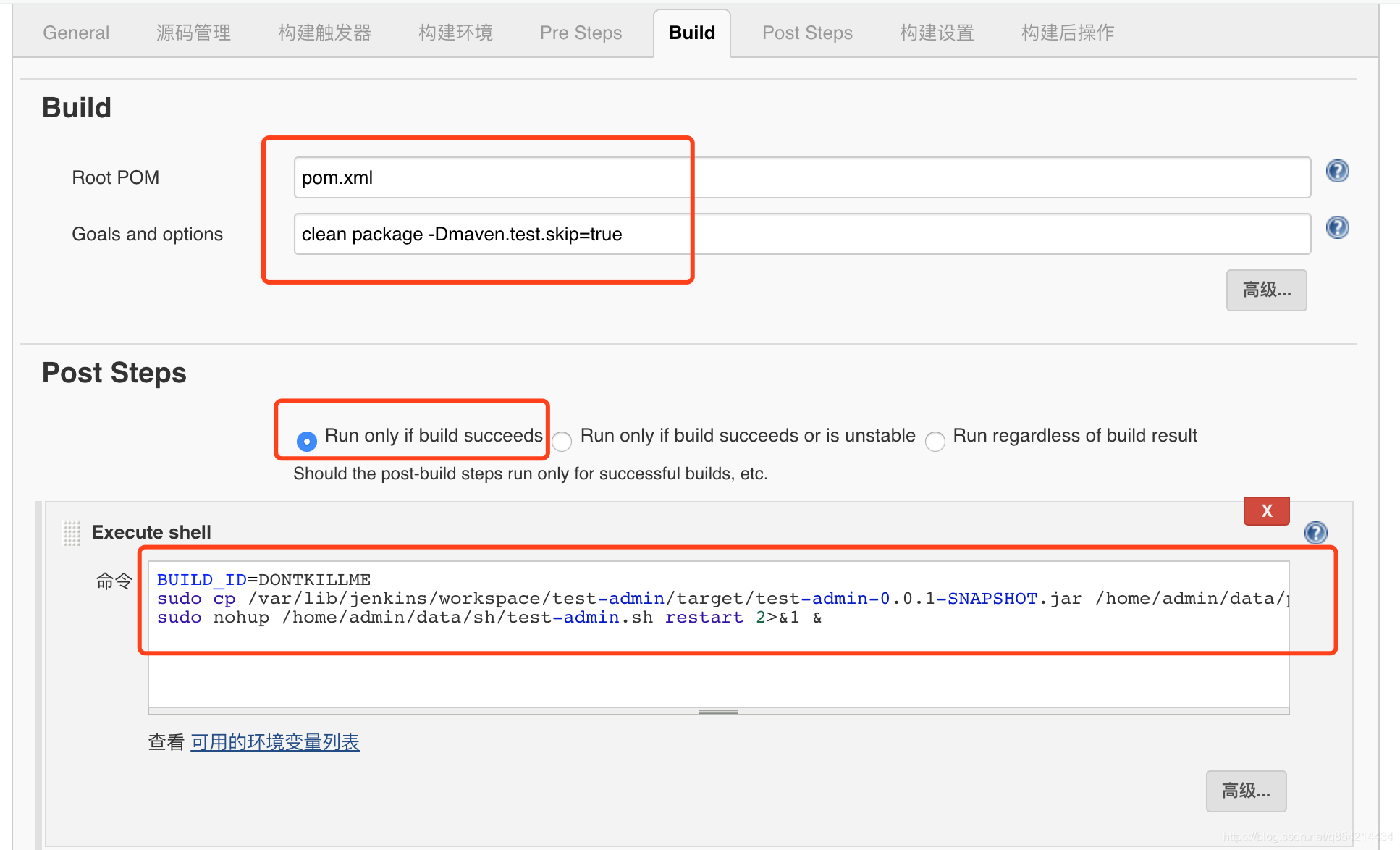Switch to the 构建后操作 tab
The height and width of the screenshot is (850, 1400).
tap(1066, 33)
